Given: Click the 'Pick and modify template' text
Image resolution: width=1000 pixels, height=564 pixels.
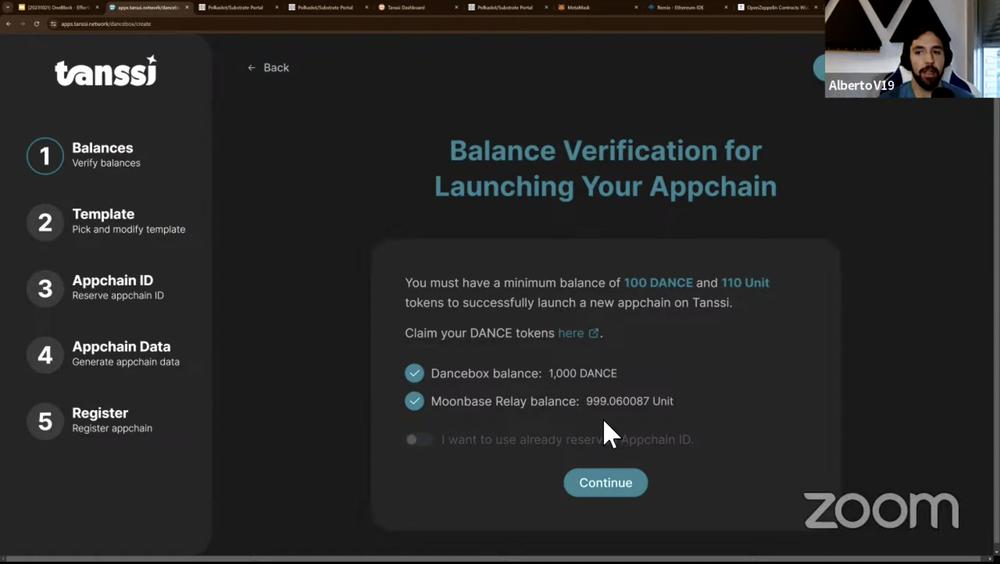Looking at the screenshot, I should 129,230.
